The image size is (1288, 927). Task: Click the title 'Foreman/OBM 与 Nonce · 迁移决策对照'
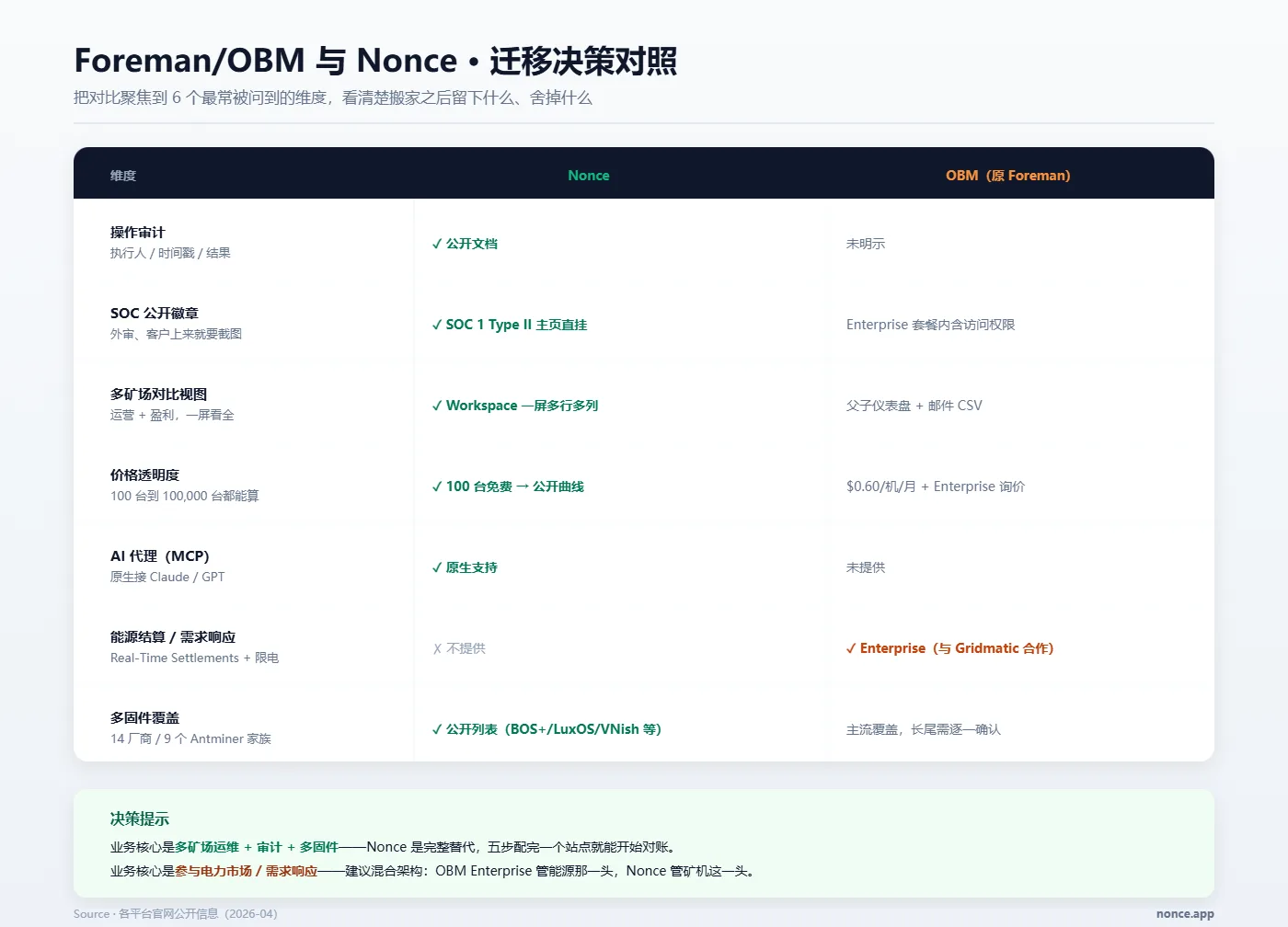point(375,61)
